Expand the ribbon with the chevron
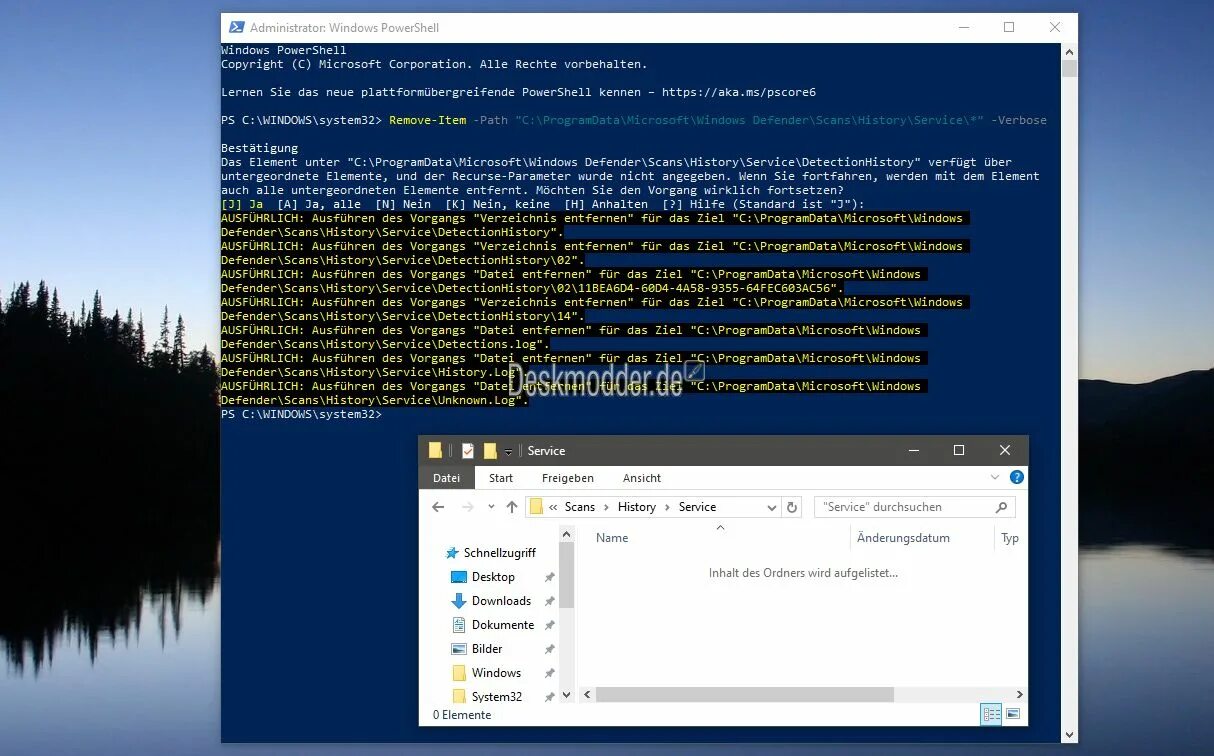The width and height of the screenshot is (1214, 756). (994, 478)
